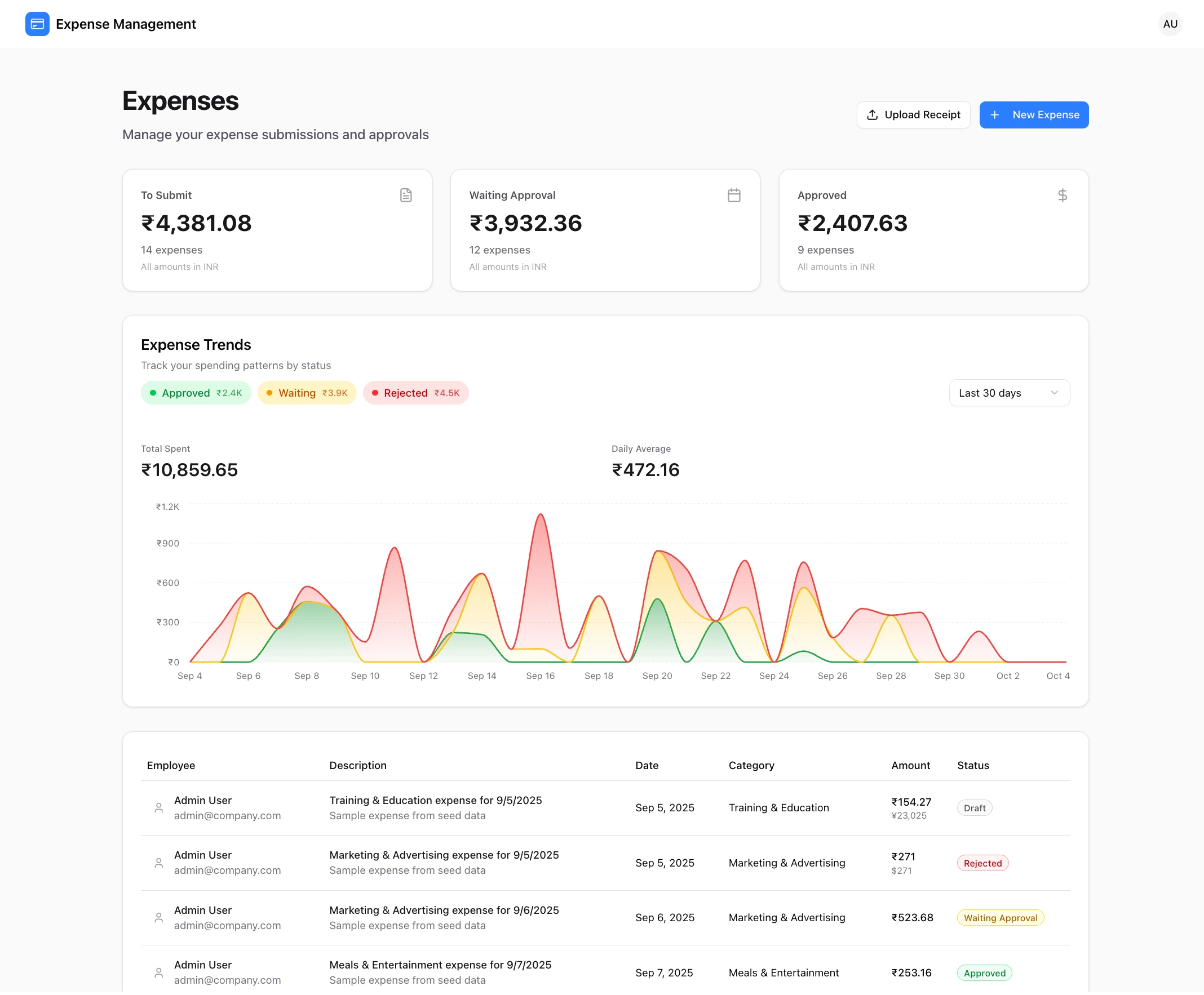
Task: Click the green dot in Approved legend
Action: click(153, 393)
